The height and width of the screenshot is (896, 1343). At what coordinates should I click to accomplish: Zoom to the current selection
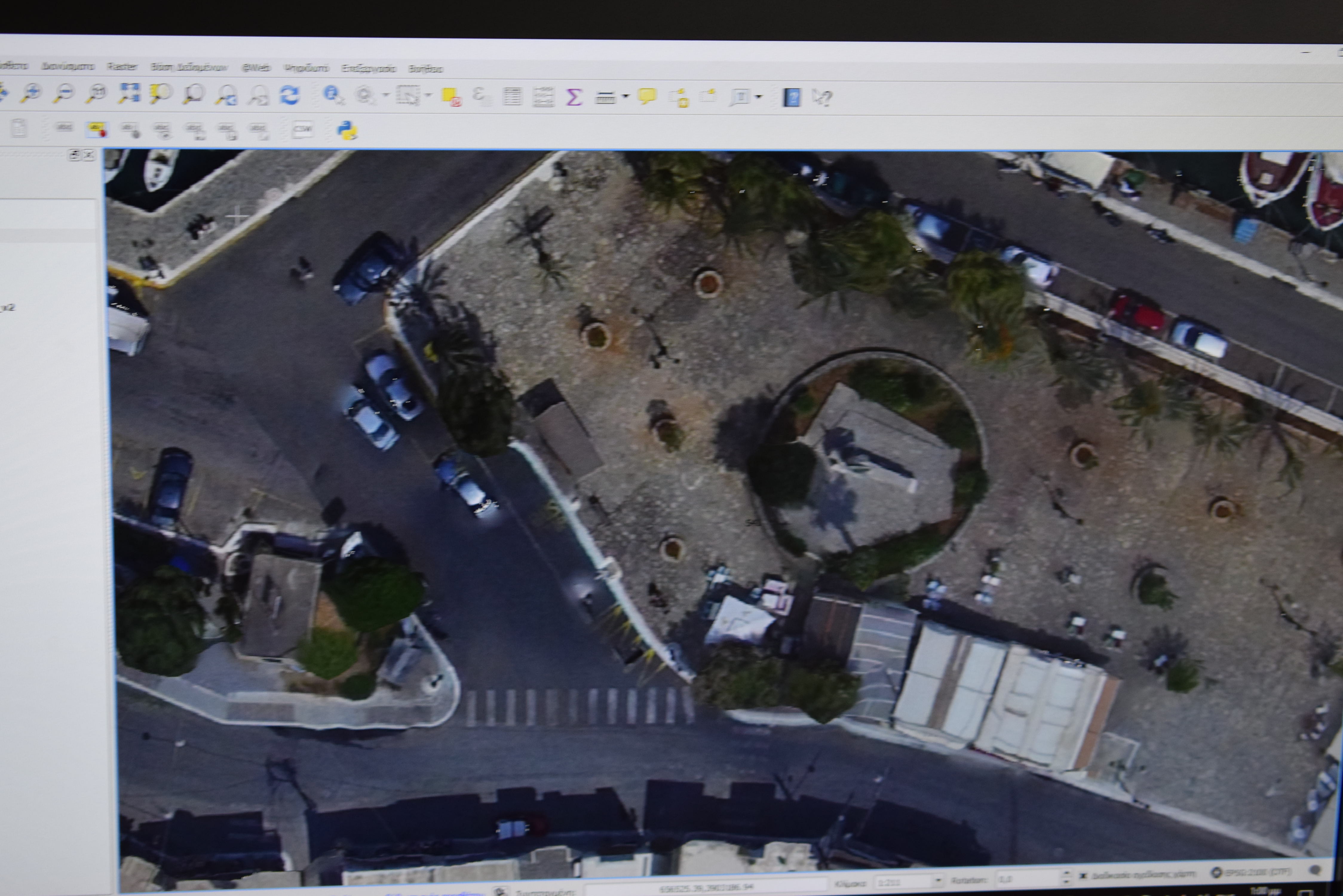(x=161, y=94)
